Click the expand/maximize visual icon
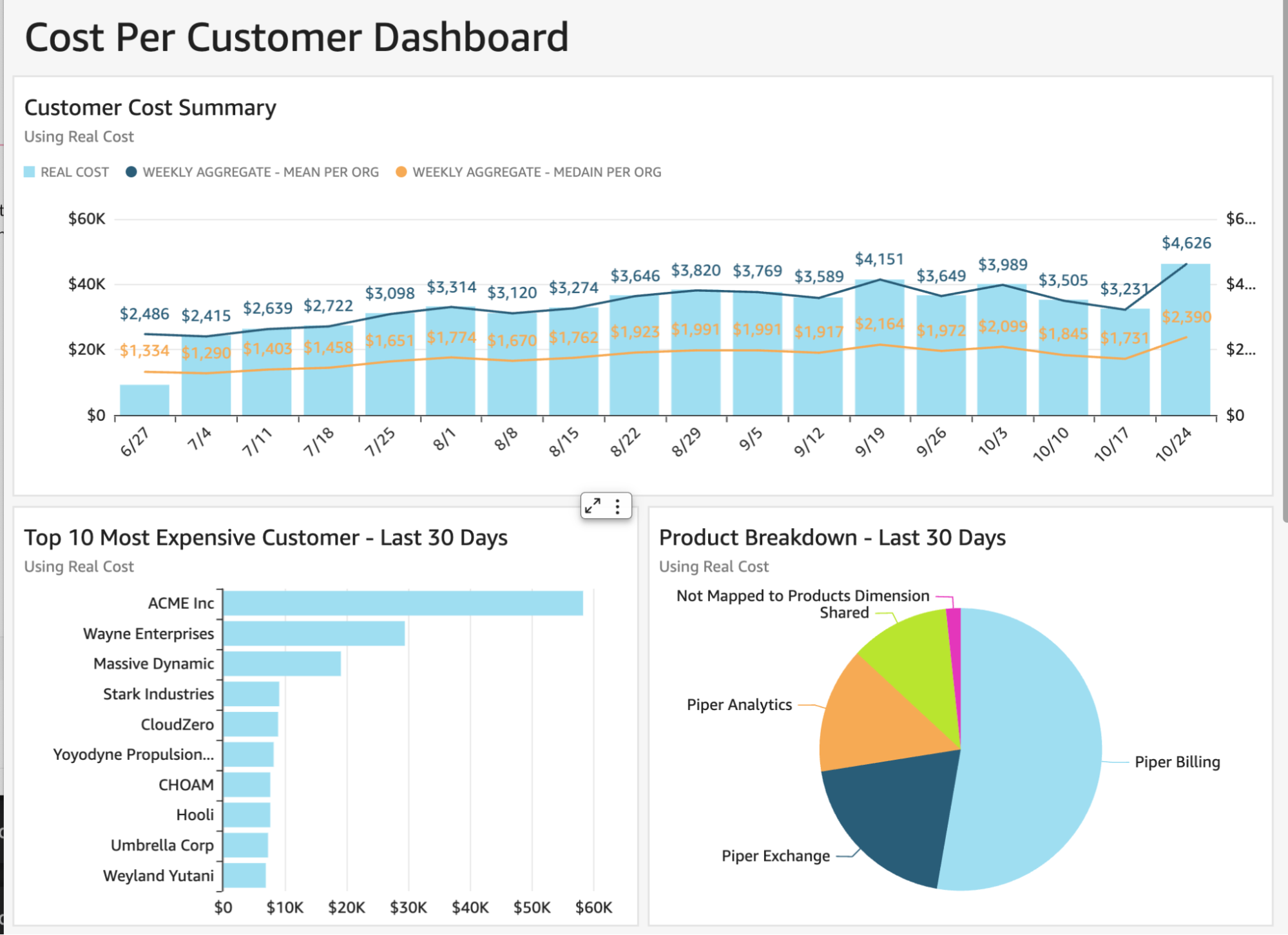 pos(593,506)
